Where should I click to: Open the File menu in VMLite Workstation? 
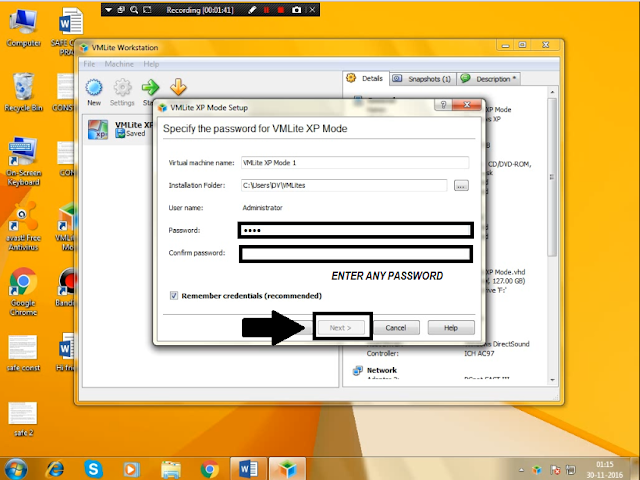[89, 64]
